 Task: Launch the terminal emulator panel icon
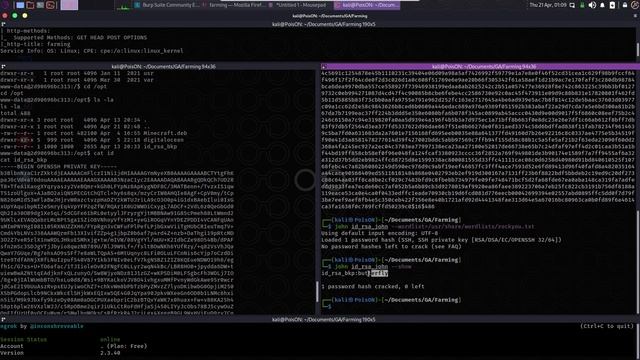[40, 5]
